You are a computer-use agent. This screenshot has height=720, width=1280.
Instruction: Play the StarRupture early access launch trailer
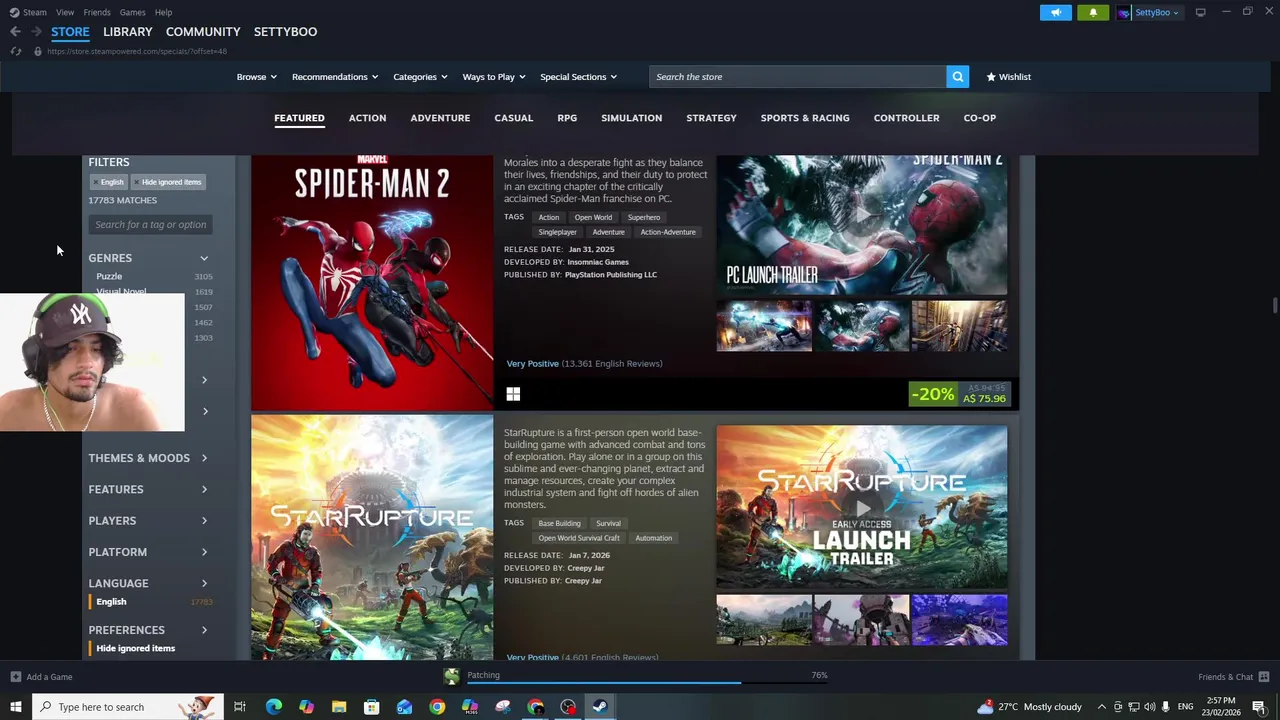(x=862, y=508)
